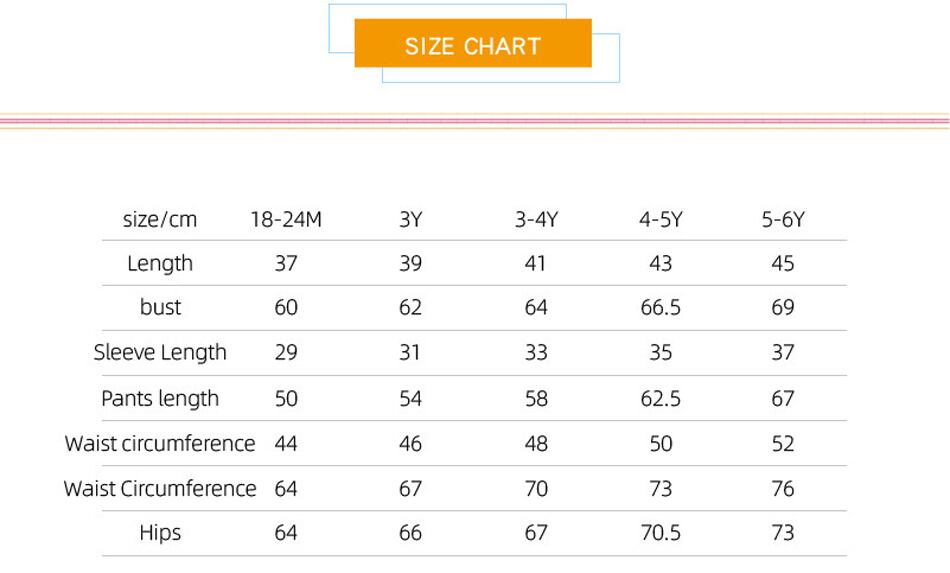The image size is (950, 573).
Task: Click the Pants length row label
Action: (160, 398)
